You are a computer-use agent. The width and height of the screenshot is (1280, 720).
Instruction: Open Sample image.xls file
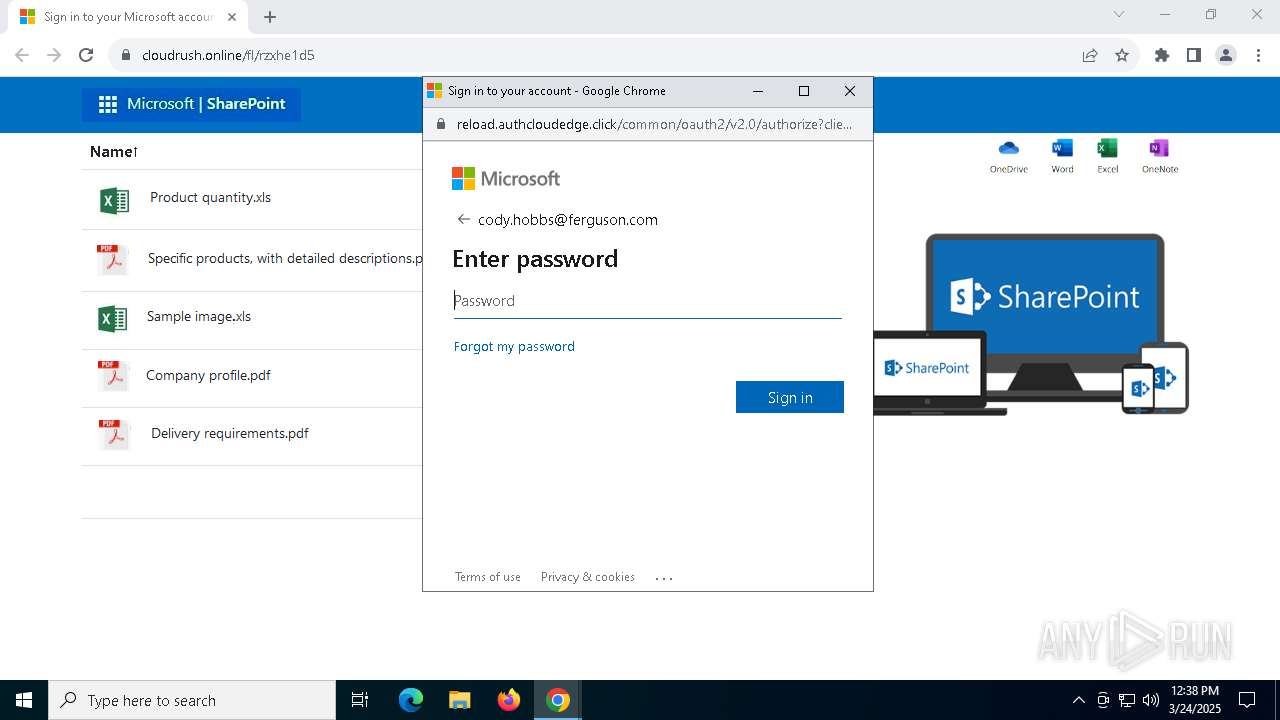point(199,316)
